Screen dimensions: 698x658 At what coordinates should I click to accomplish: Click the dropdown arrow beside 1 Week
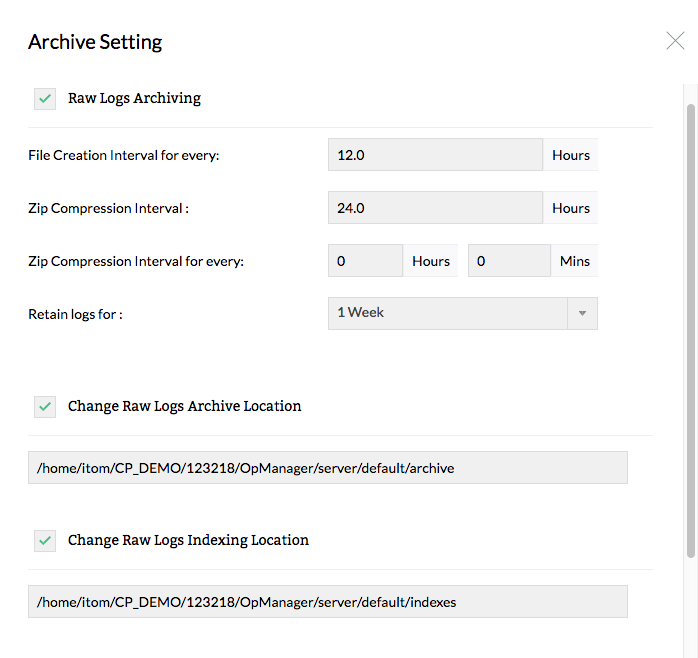pyautogui.click(x=582, y=313)
